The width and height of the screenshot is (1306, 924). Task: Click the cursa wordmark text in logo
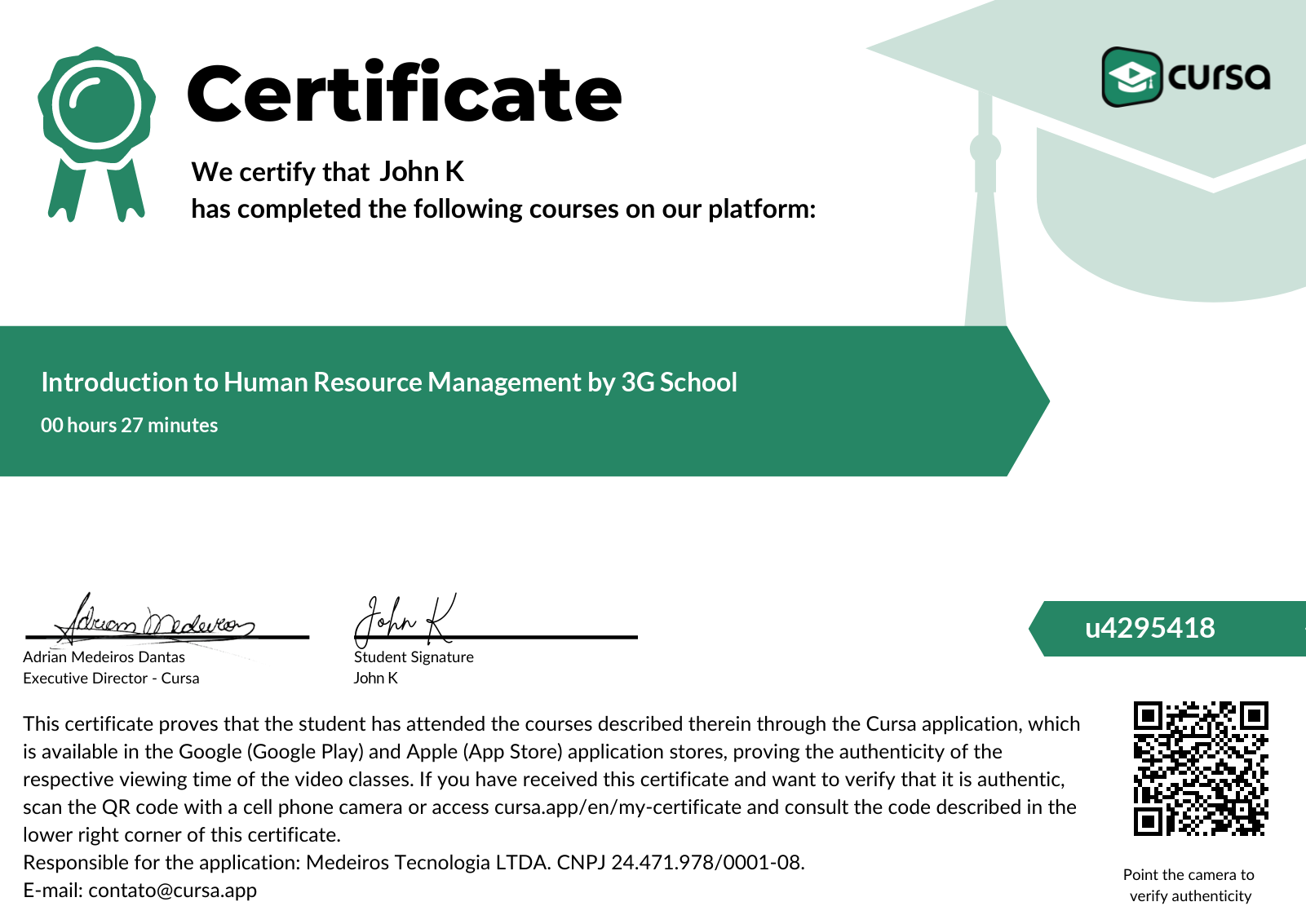[1219, 77]
